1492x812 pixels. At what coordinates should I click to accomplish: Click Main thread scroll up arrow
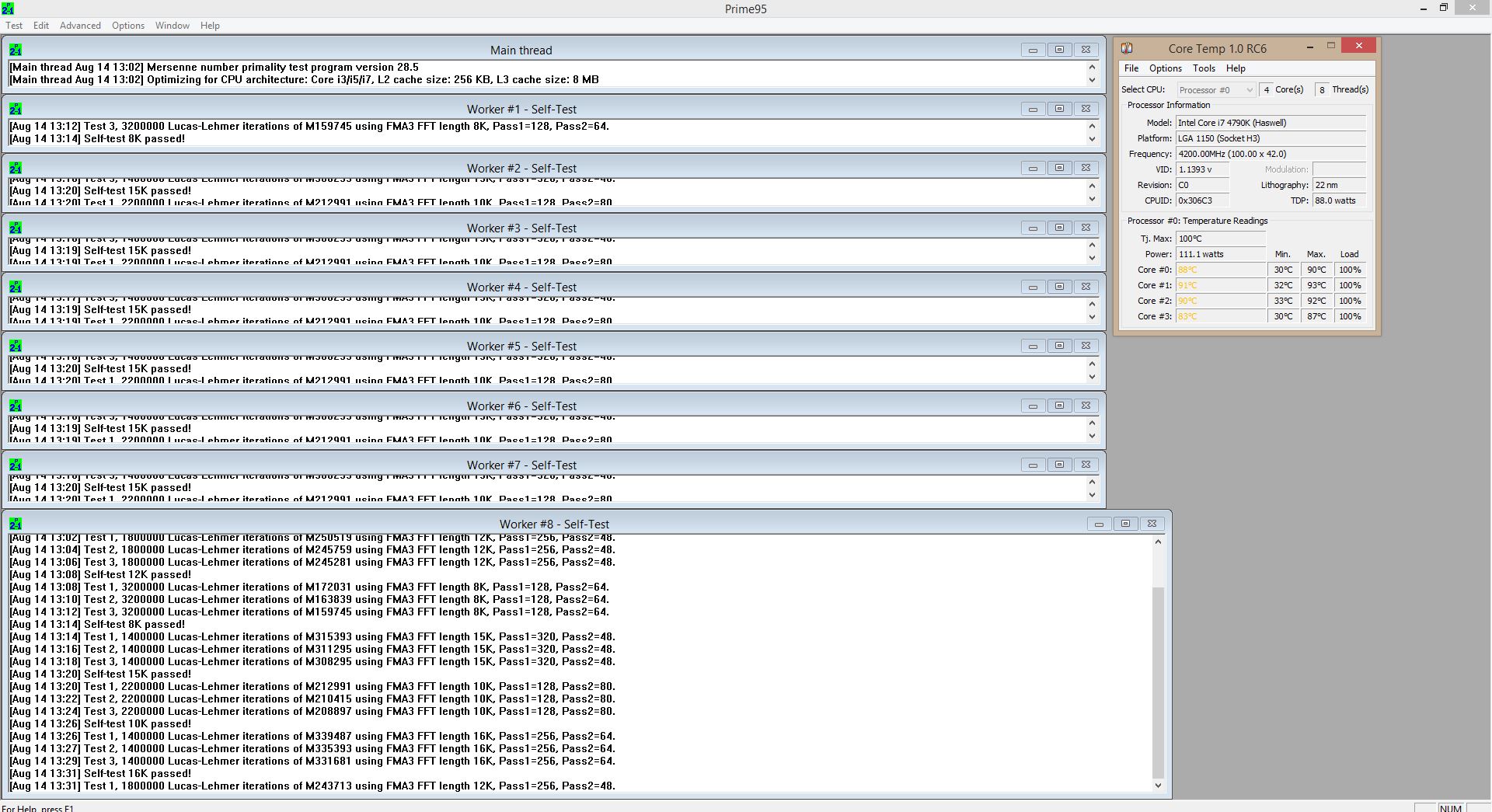pyautogui.click(x=1092, y=68)
